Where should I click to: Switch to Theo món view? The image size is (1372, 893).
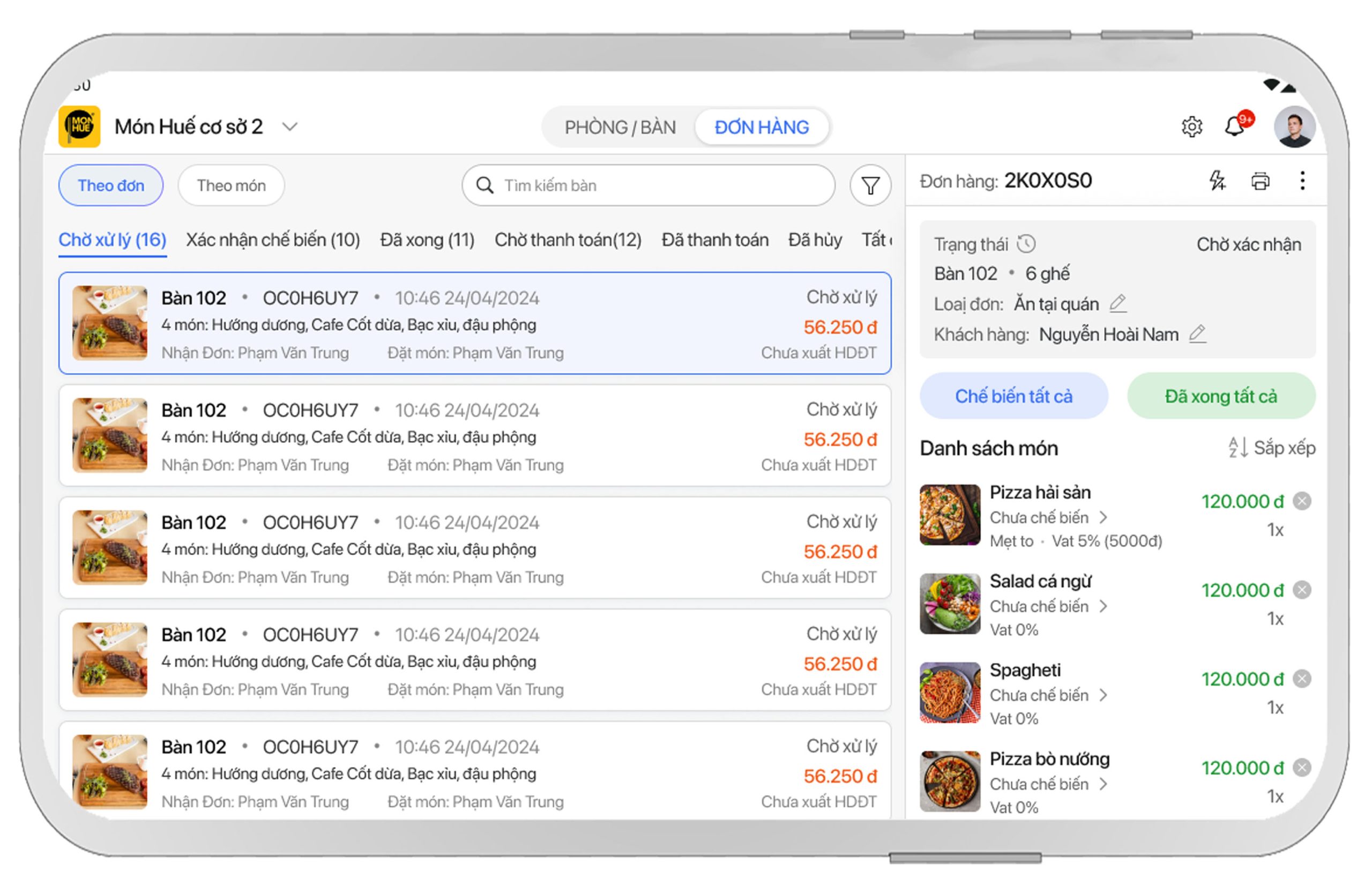click(231, 185)
